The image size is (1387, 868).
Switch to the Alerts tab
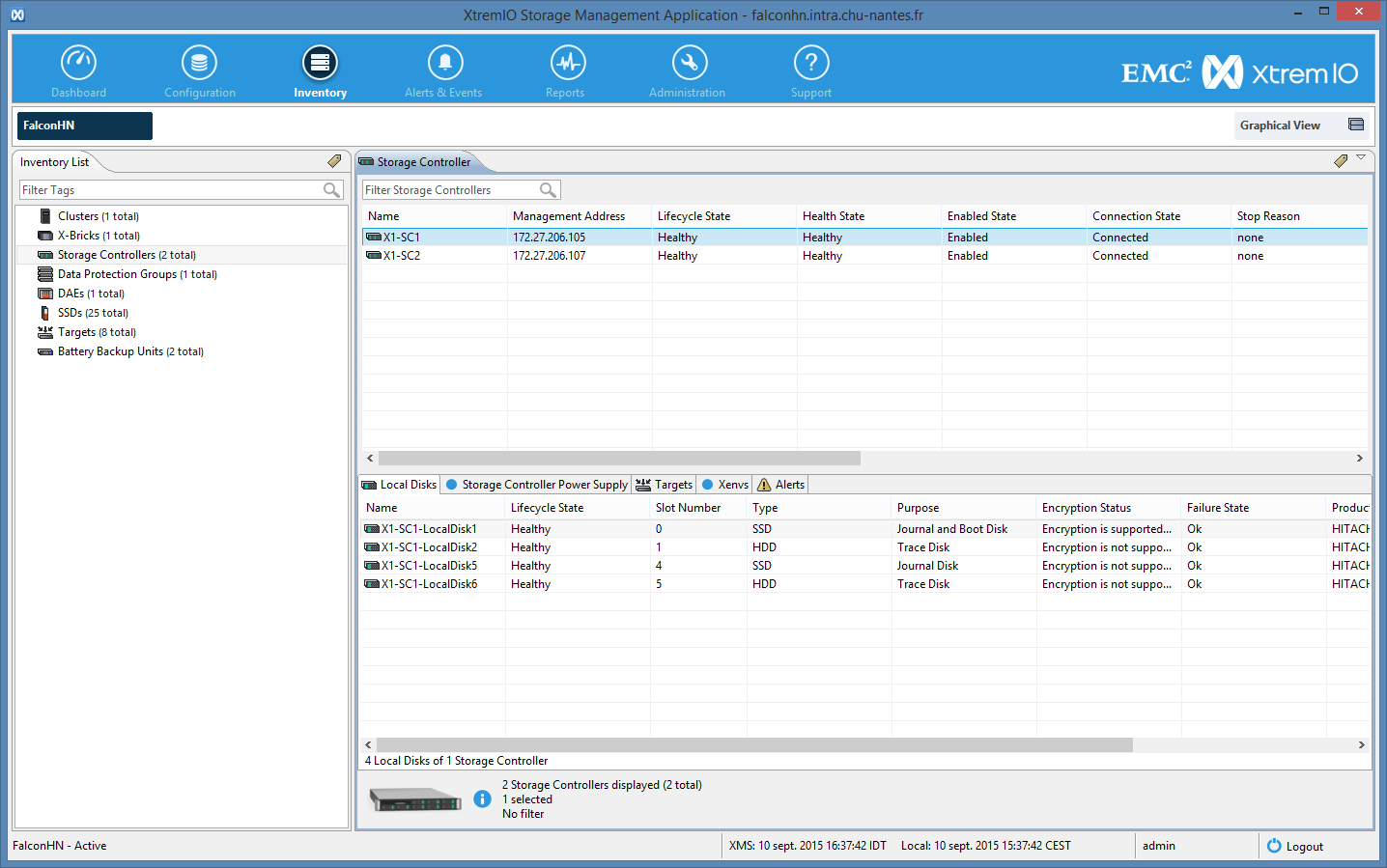click(x=780, y=485)
